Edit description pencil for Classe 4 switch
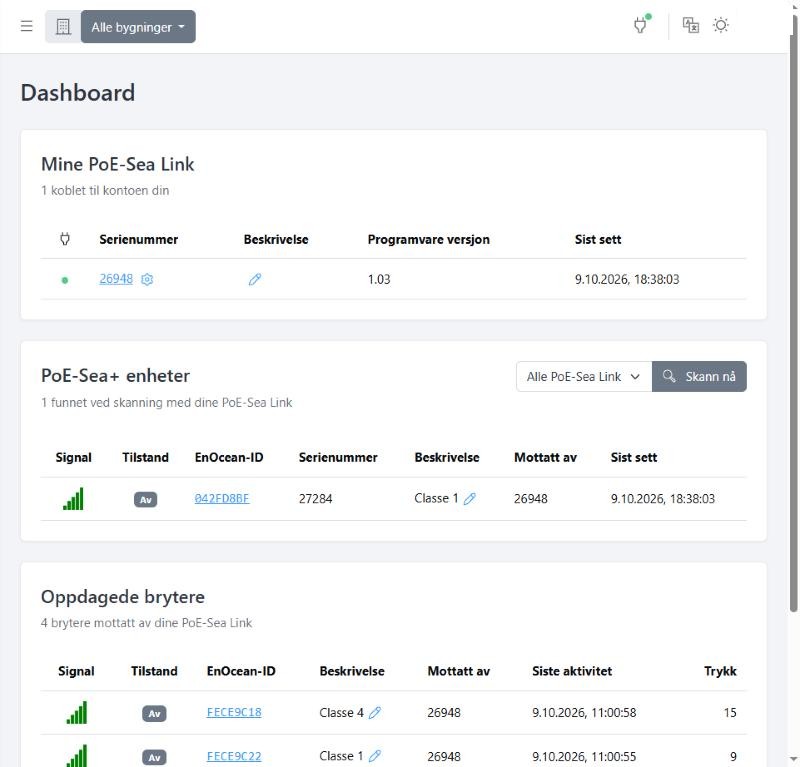The width and height of the screenshot is (800, 767). click(375, 712)
